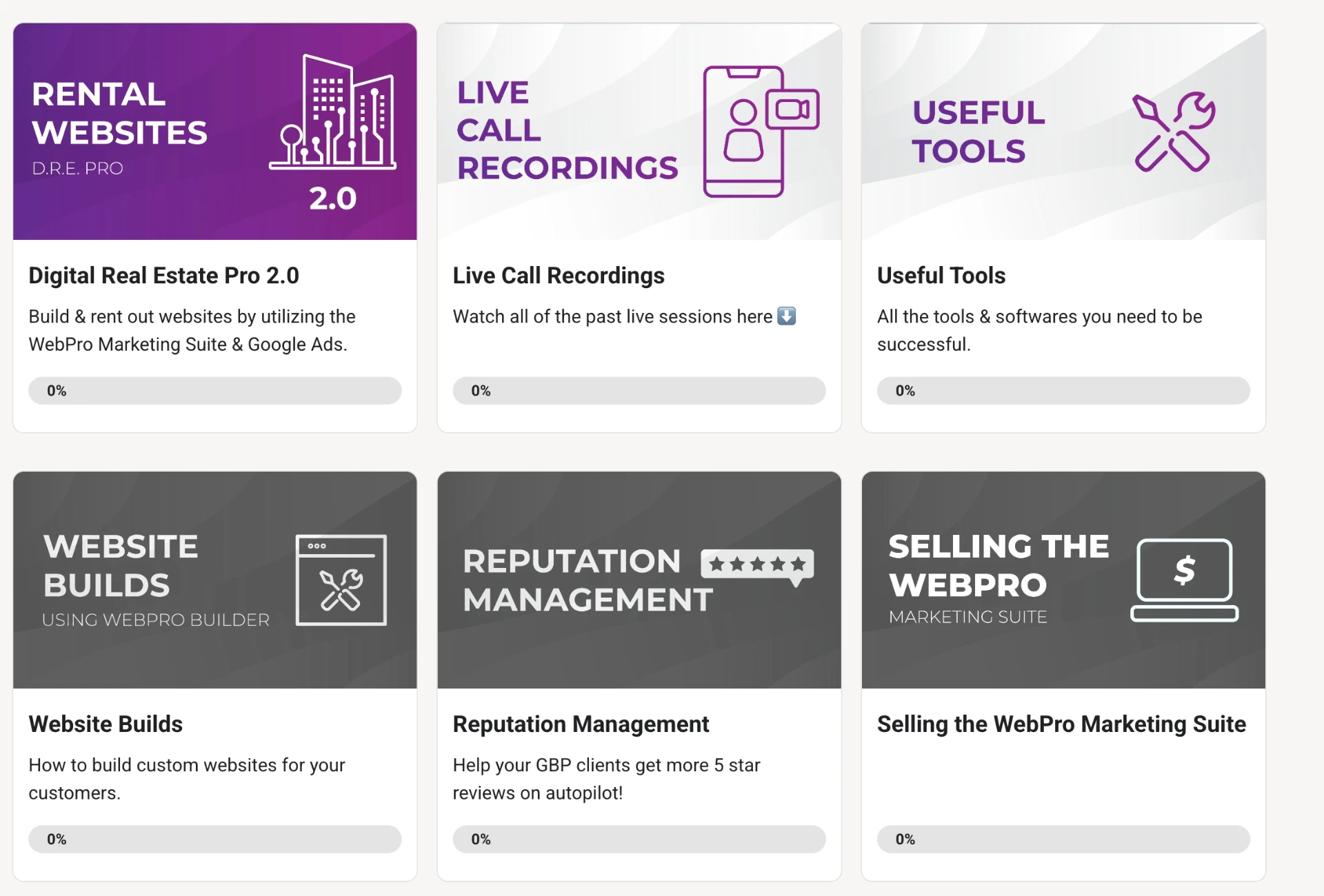Click progress bar under Useful Tools
Image resolution: width=1324 pixels, height=896 pixels.
pyautogui.click(x=1063, y=391)
